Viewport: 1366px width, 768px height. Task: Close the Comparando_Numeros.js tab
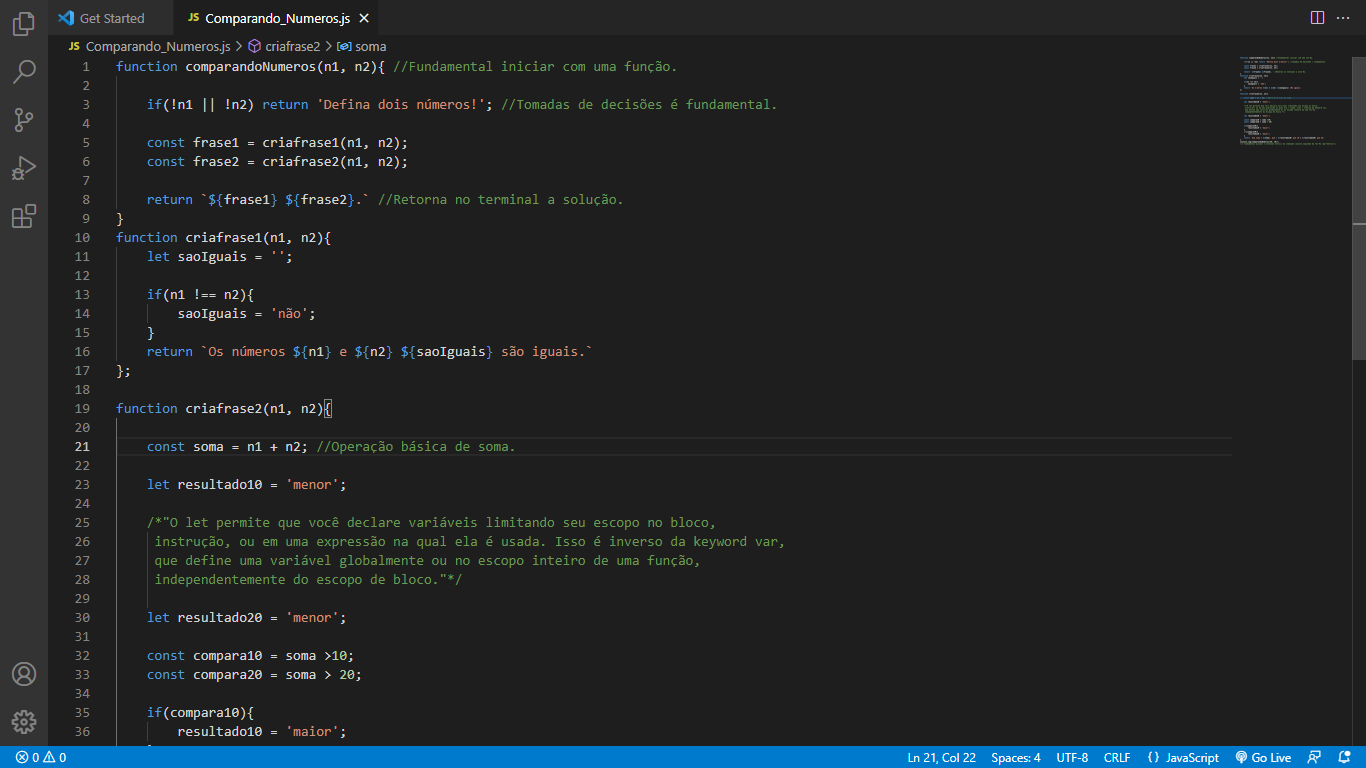pos(363,18)
